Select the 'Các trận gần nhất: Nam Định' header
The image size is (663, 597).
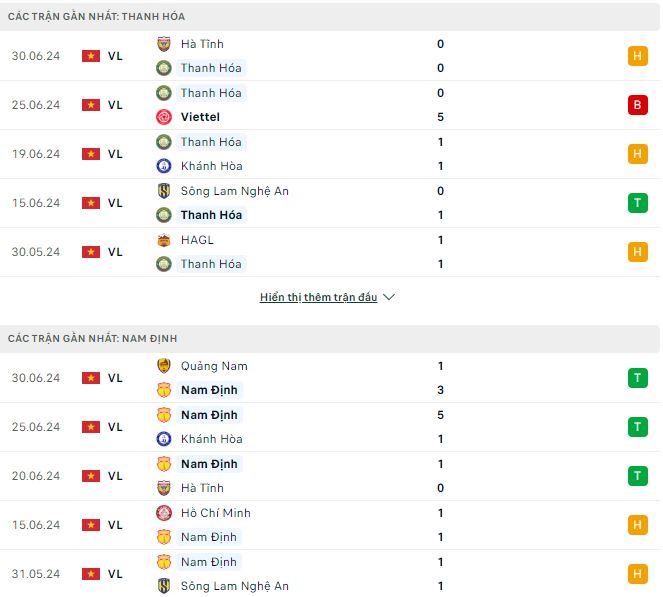(x=330, y=339)
